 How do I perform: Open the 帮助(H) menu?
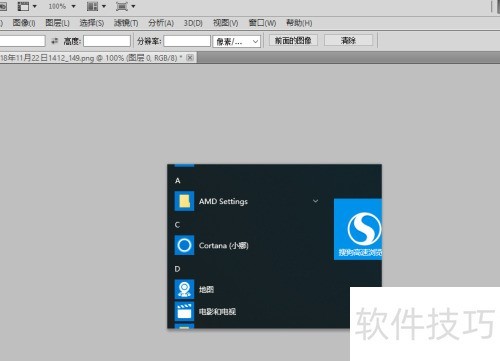[x=299, y=23]
